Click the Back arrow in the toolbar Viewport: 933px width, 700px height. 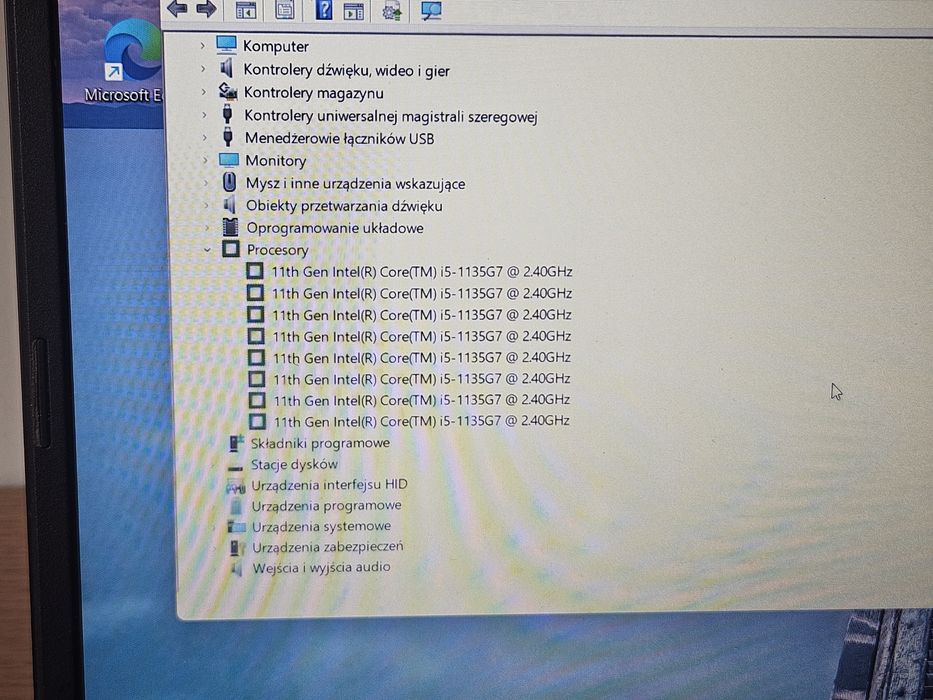coord(177,8)
